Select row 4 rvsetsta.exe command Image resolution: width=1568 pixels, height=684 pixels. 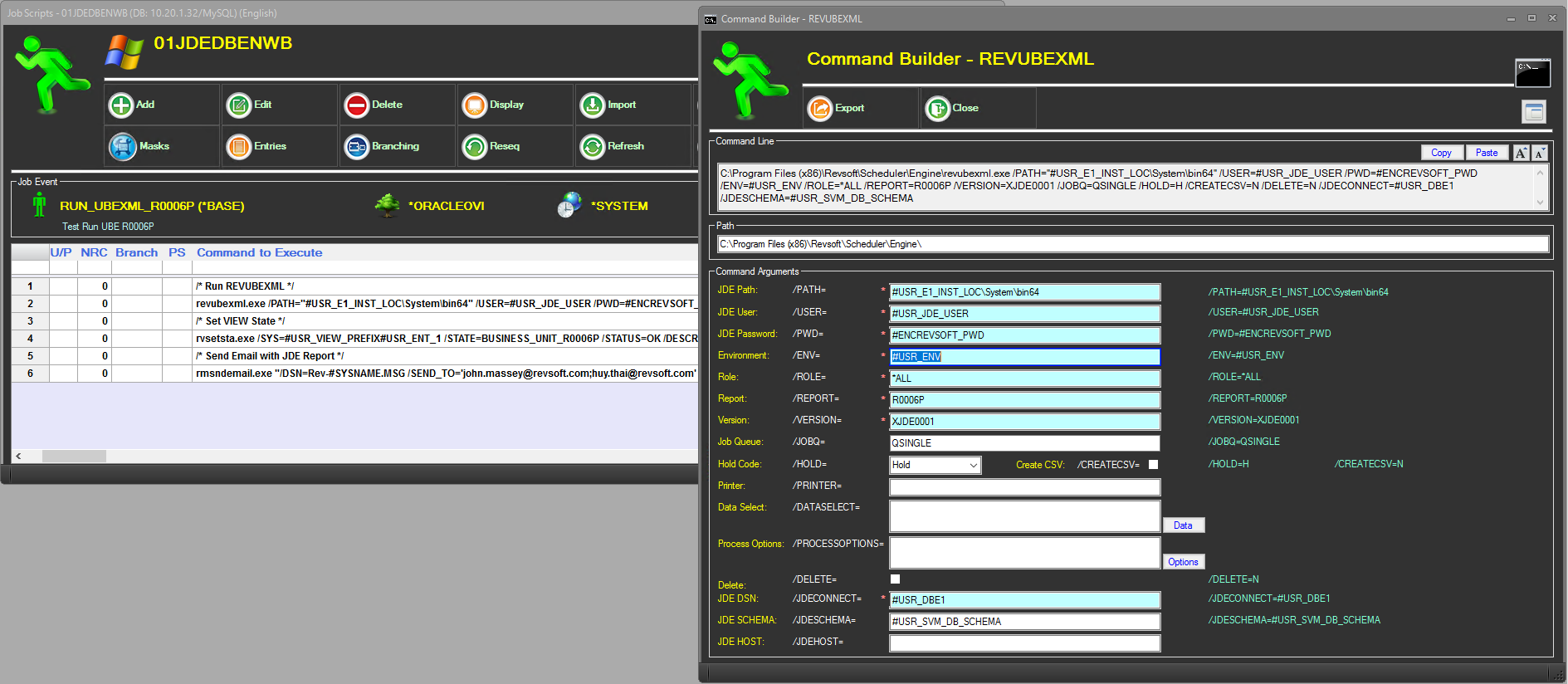(355, 339)
